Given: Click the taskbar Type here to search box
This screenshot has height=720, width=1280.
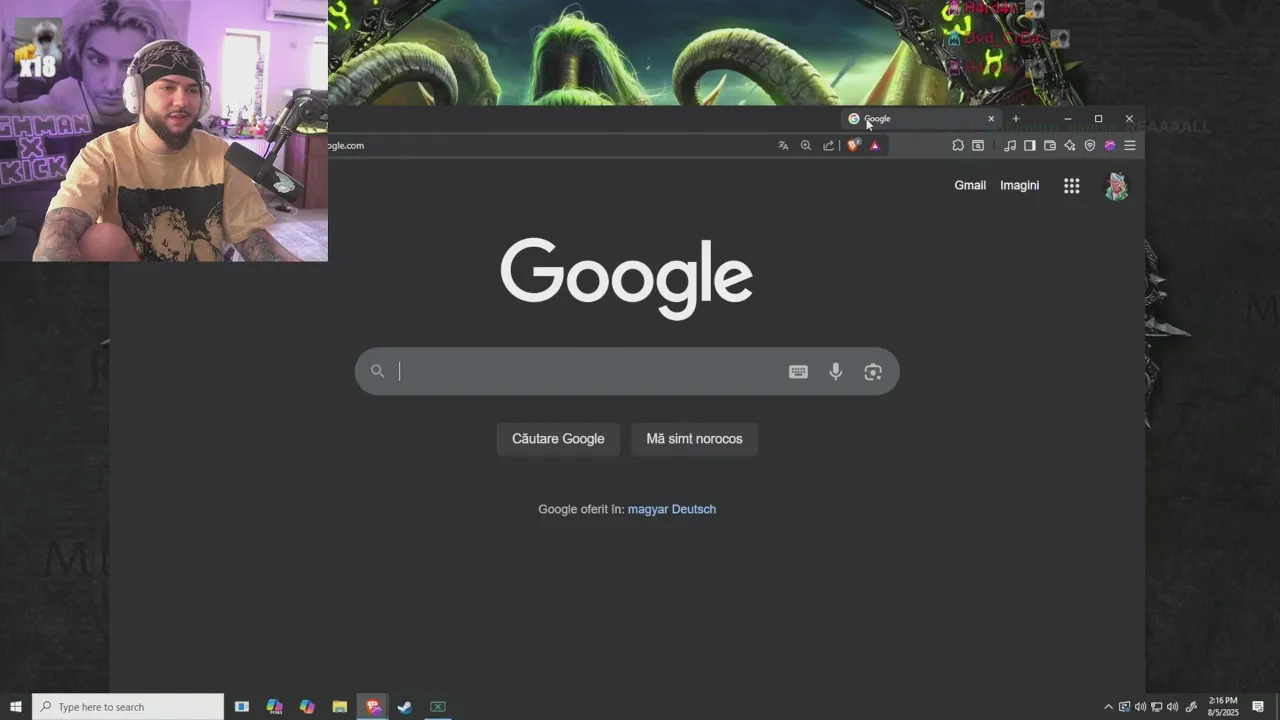Looking at the screenshot, I should (128, 707).
